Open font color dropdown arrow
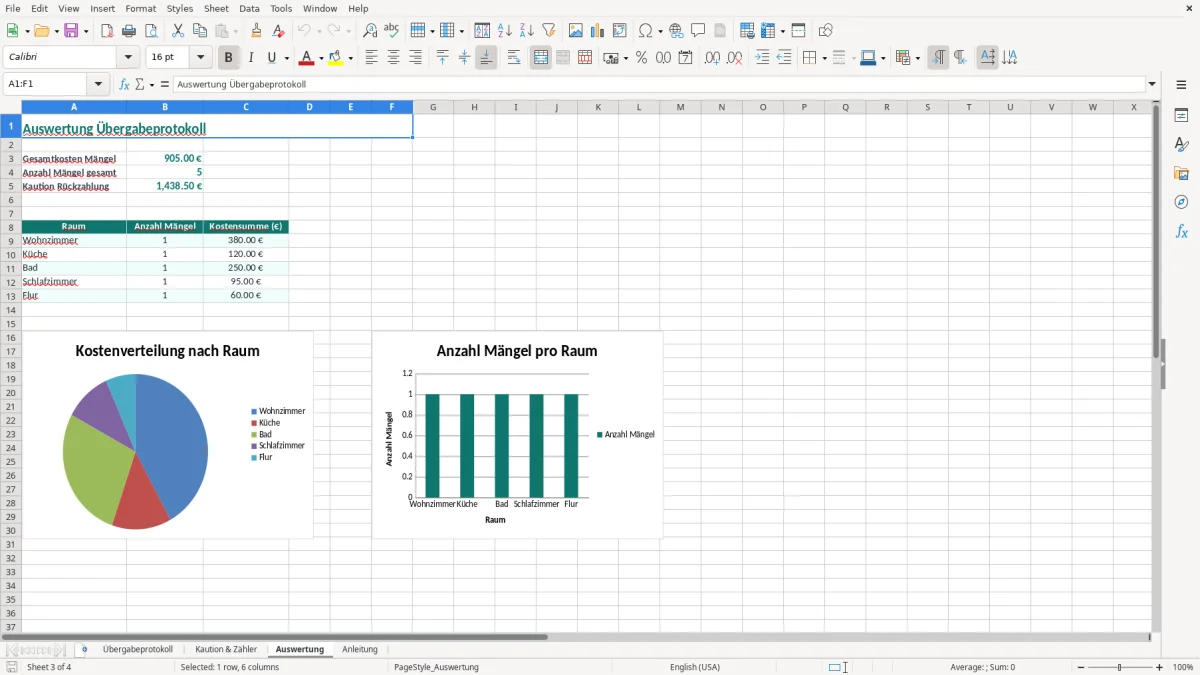1200x675 pixels. point(319,58)
